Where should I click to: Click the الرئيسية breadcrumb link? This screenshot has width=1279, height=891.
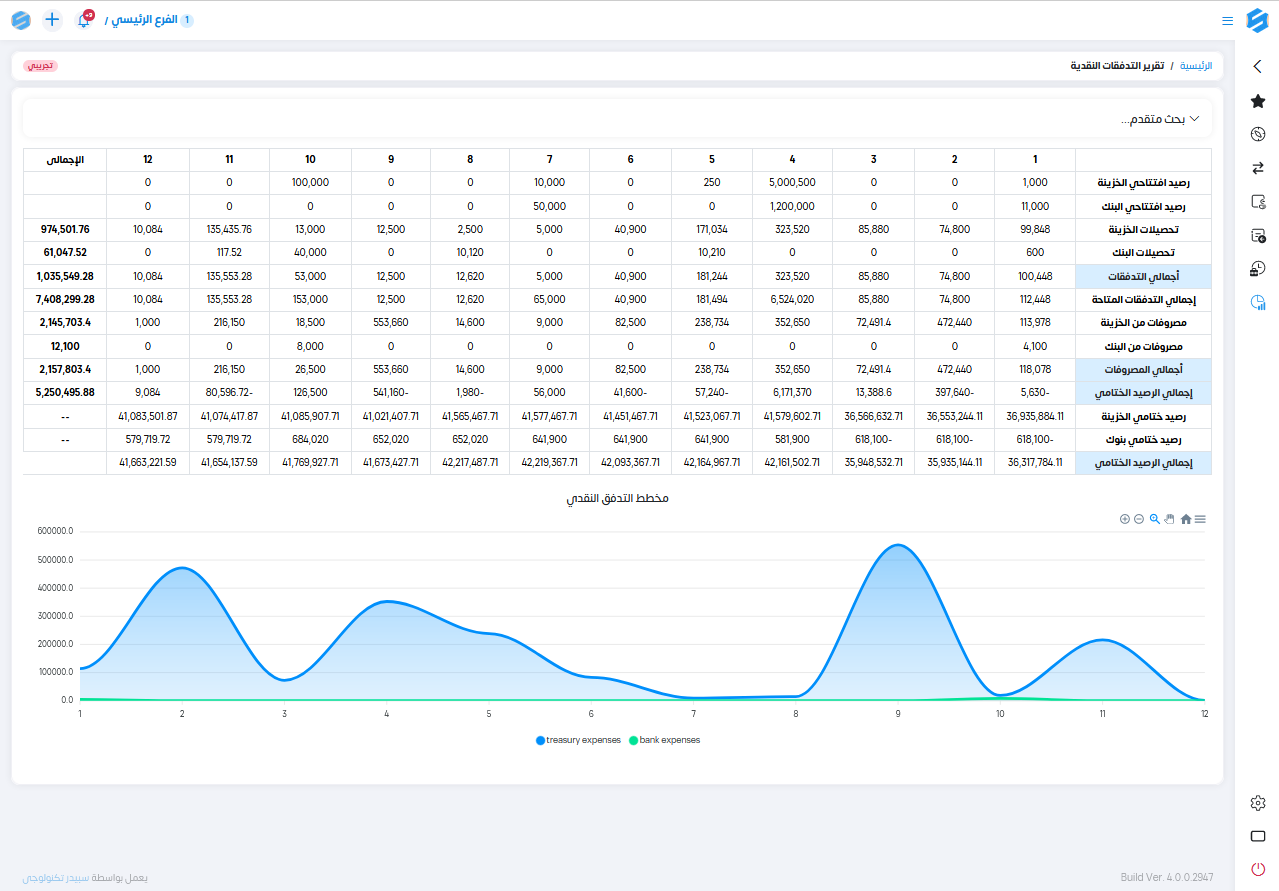[x=1195, y=65]
